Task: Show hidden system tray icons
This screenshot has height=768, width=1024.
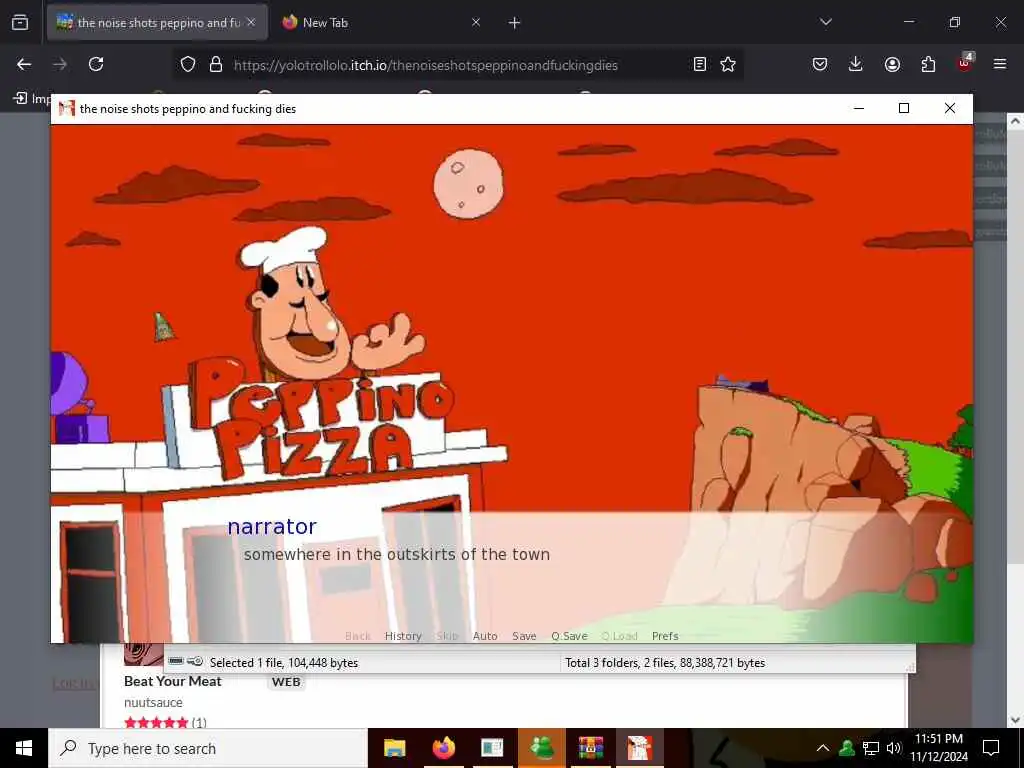Action: click(x=823, y=748)
